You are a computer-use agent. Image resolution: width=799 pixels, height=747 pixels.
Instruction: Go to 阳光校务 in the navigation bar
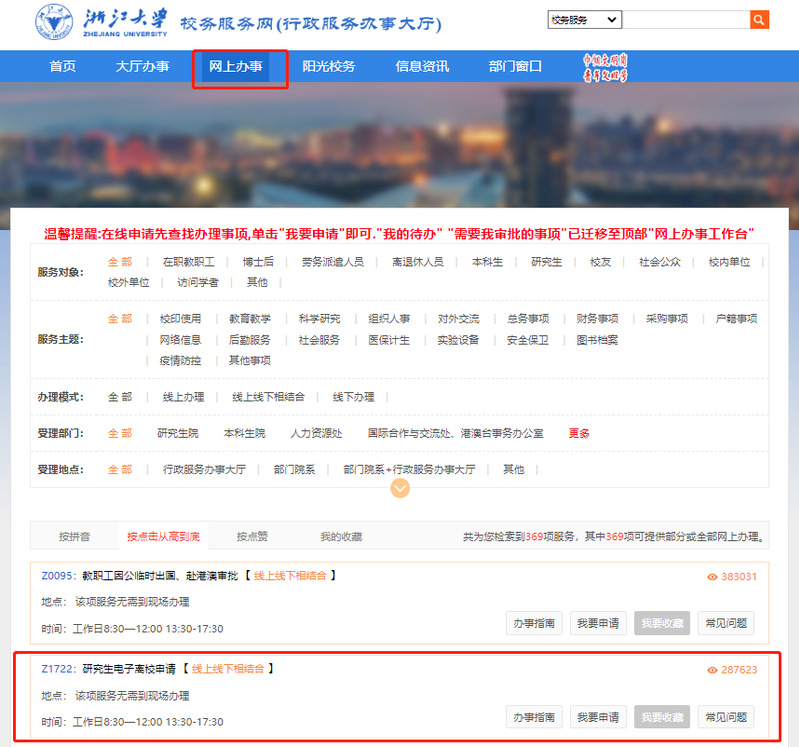[x=329, y=67]
